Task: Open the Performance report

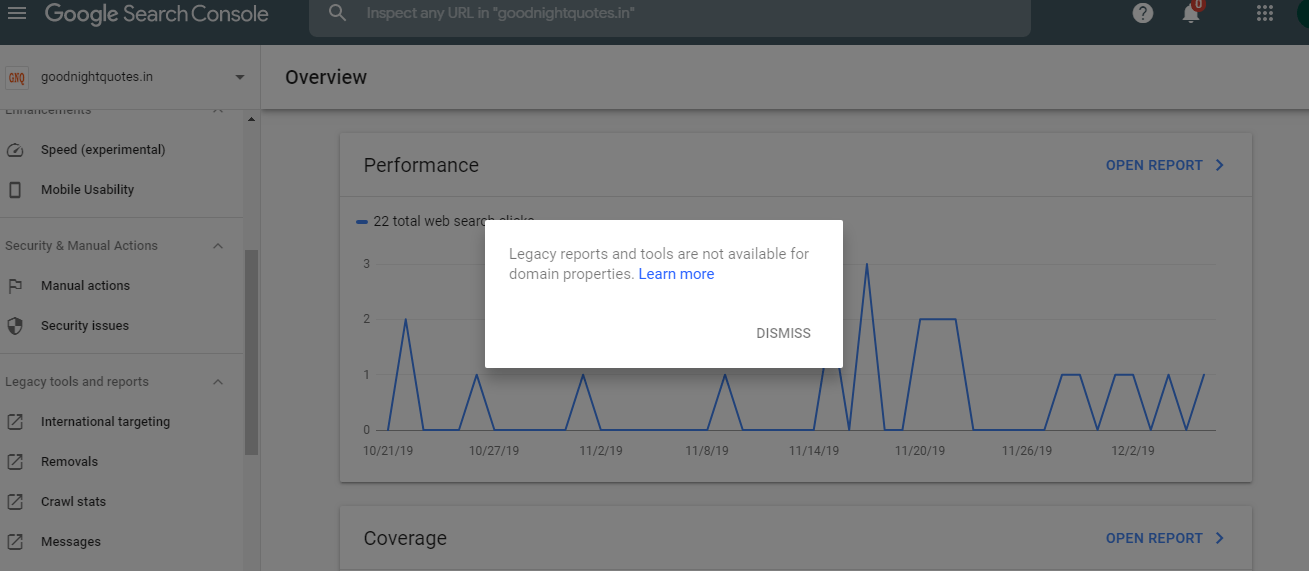Action: pos(1154,165)
